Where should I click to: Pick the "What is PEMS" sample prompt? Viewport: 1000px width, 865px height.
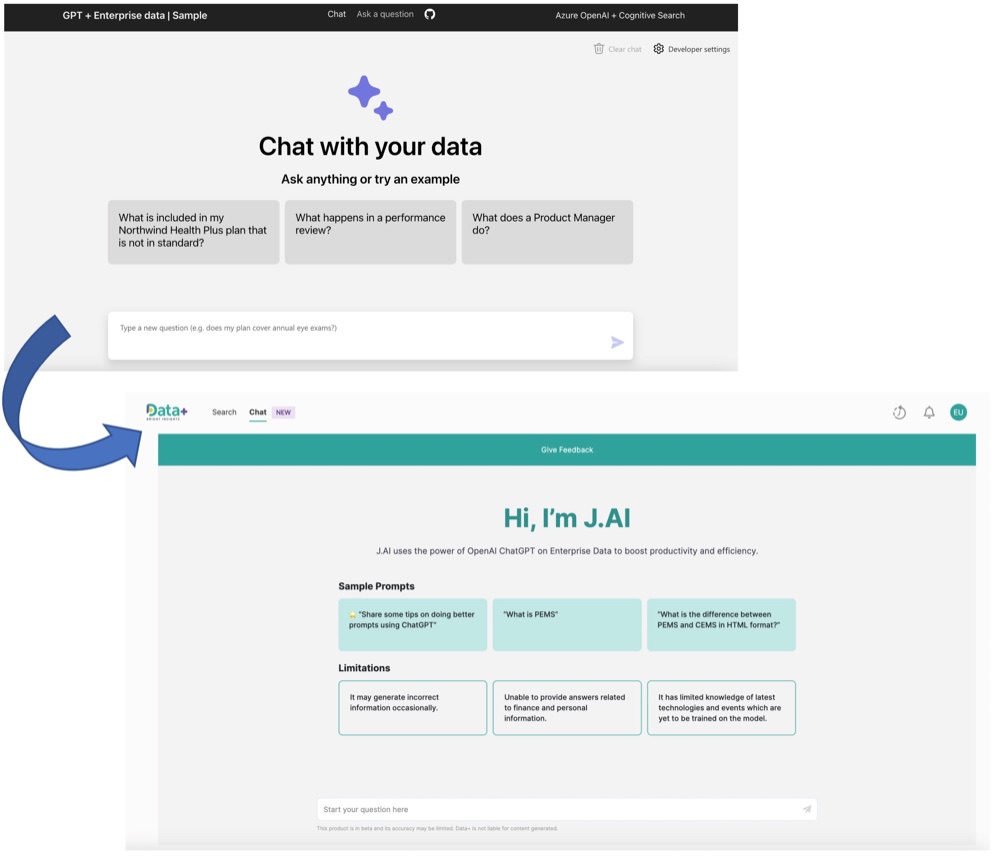pyautogui.click(x=567, y=625)
